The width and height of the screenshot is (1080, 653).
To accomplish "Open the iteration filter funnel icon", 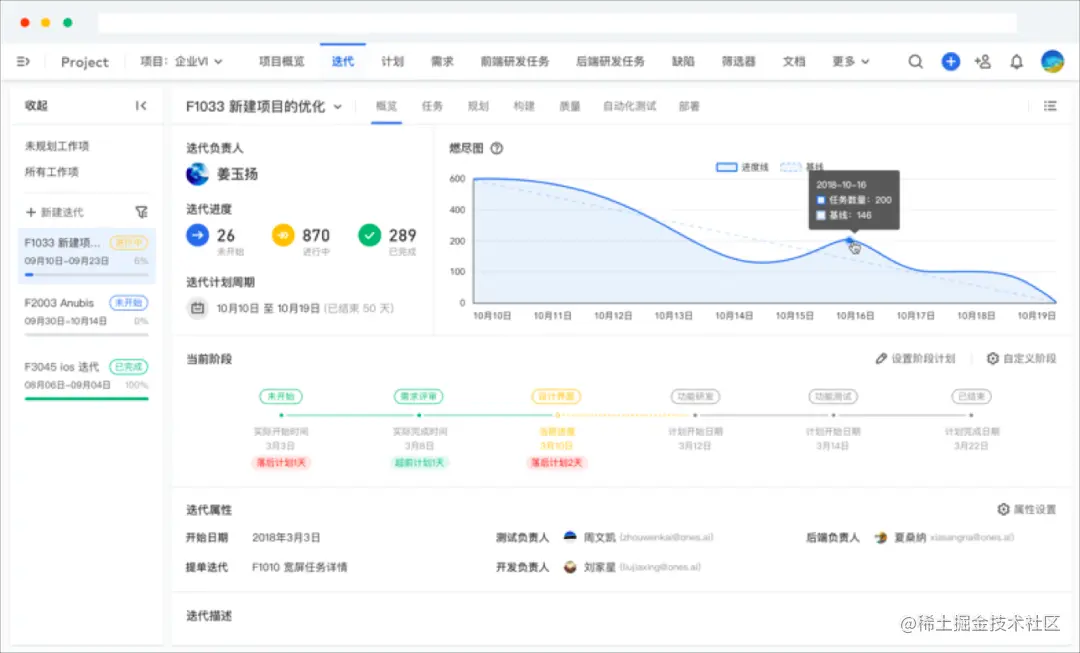I will tap(141, 212).
